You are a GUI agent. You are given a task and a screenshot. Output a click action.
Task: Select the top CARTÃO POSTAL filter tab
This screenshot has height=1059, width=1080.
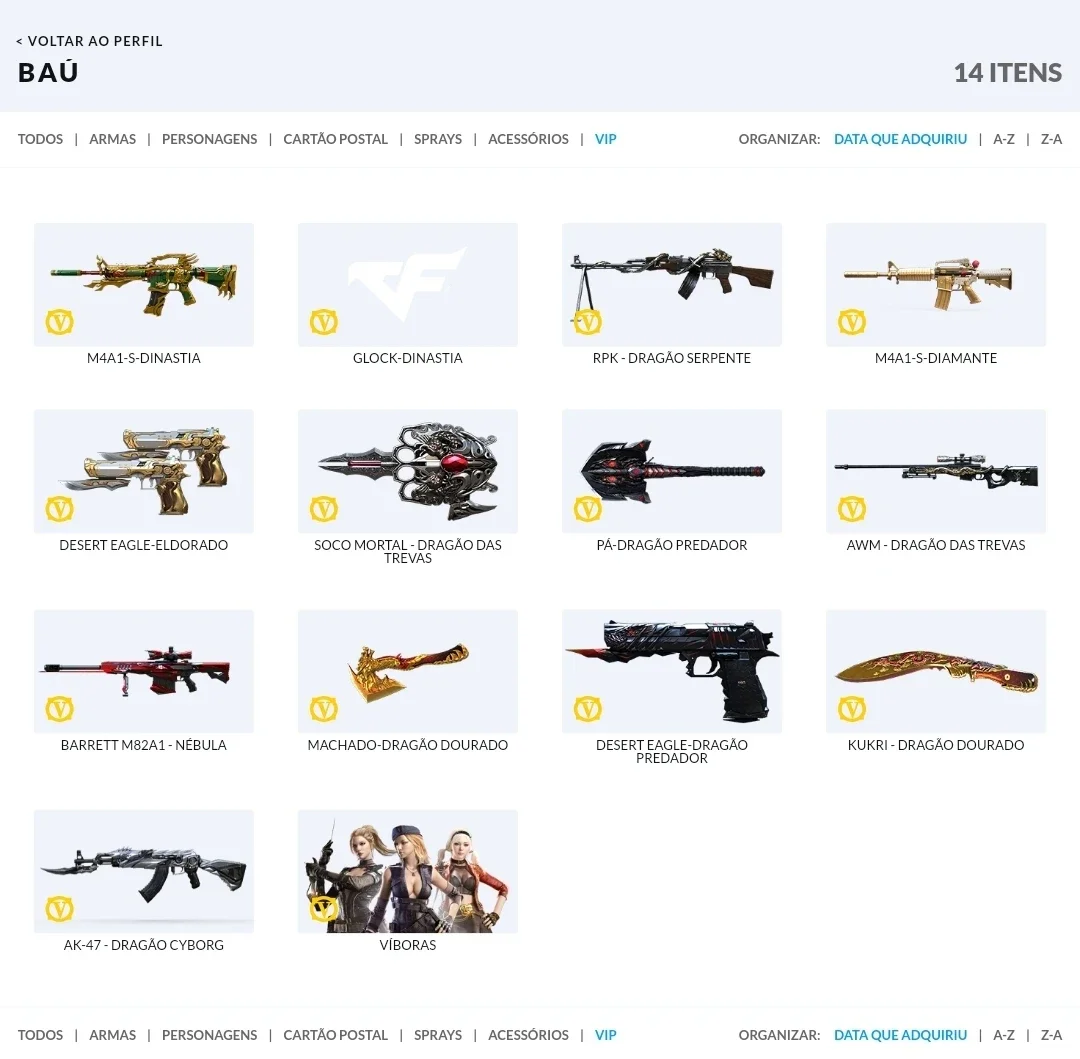(x=335, y=139)
